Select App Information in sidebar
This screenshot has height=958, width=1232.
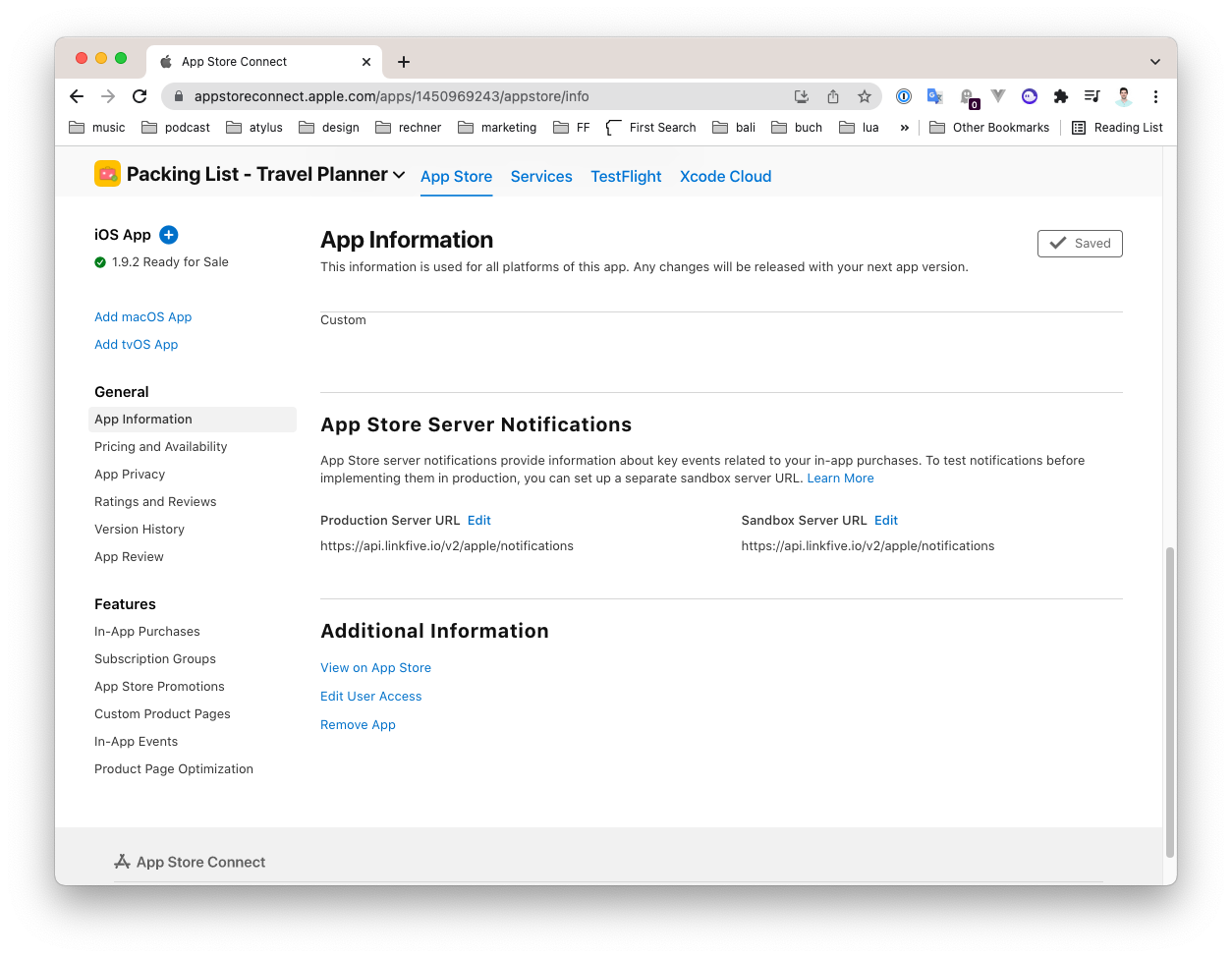click(193, 420)
